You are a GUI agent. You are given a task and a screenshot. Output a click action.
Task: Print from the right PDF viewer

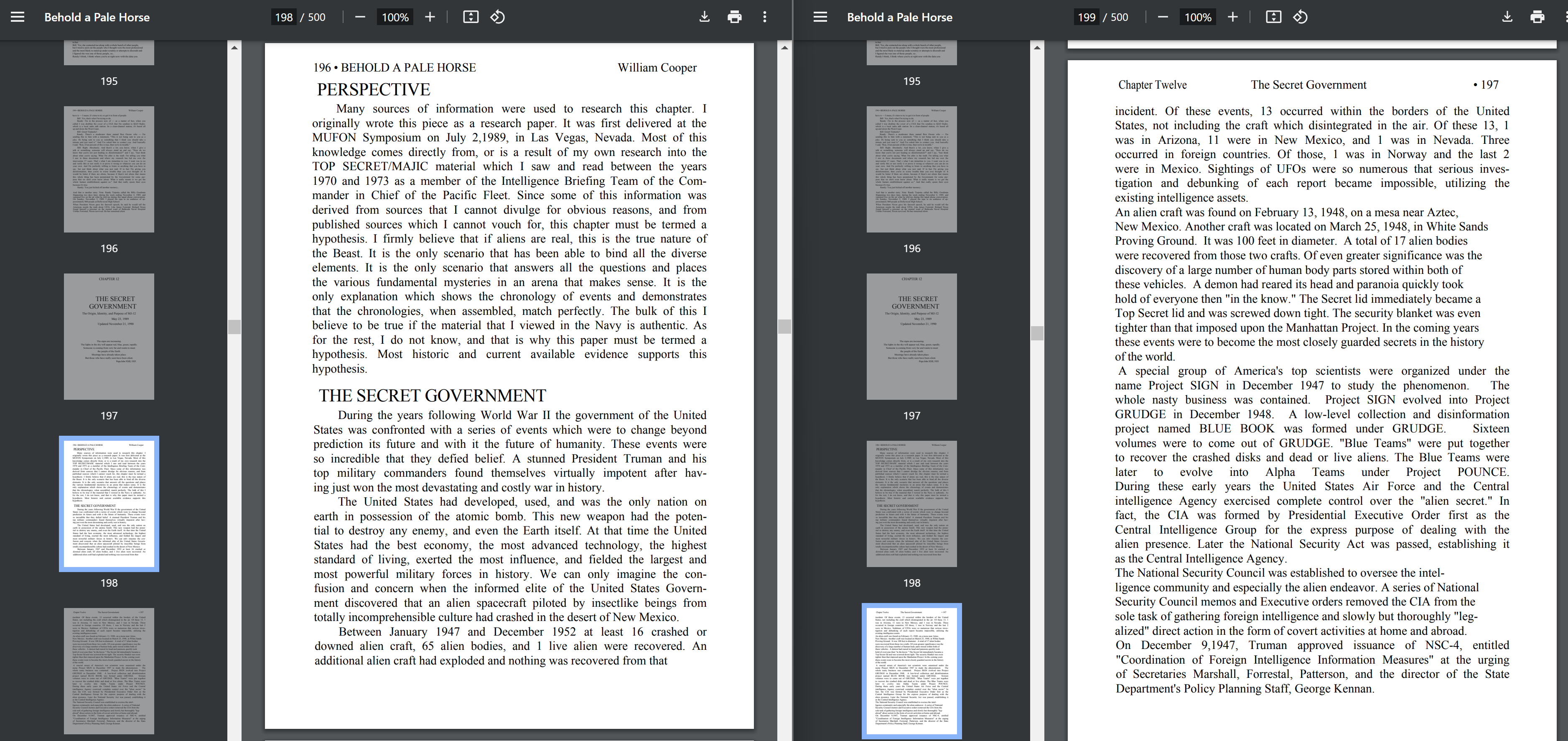point(1537,17)
